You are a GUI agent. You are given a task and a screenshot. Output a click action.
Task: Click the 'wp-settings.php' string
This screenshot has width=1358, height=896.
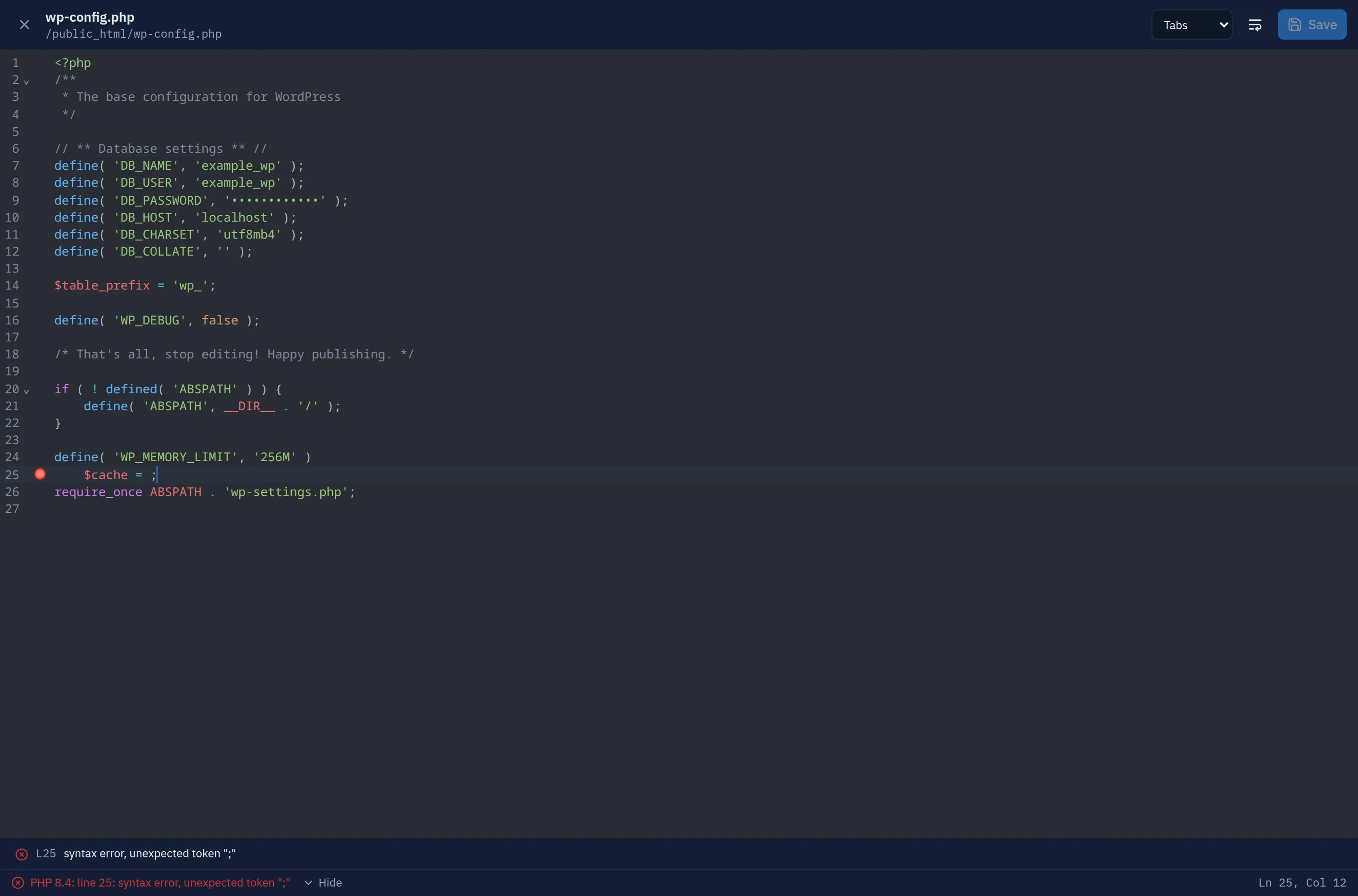[x=286, y=492]
